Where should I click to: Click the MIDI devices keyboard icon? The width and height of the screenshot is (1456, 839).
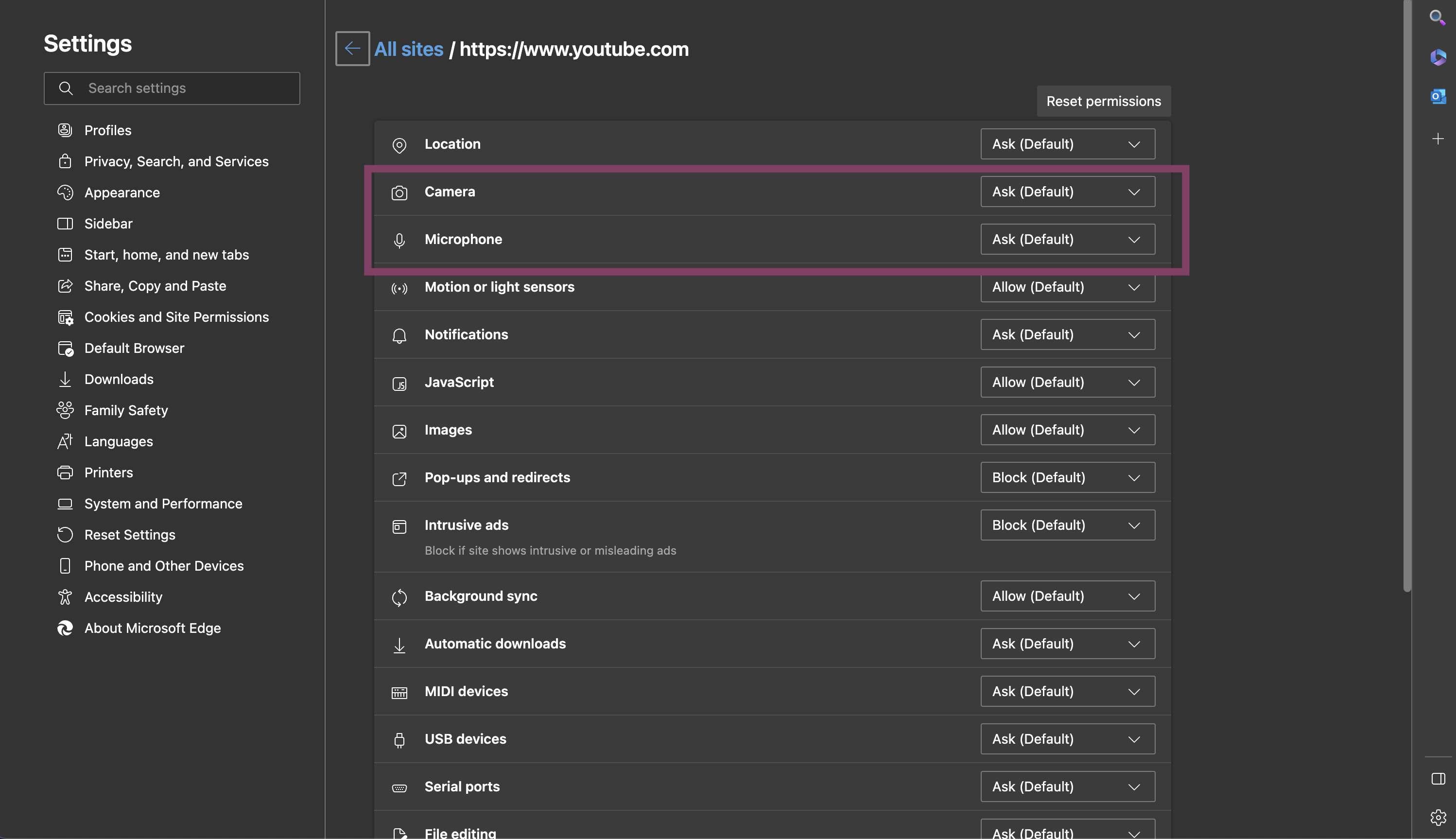(399, 693)
